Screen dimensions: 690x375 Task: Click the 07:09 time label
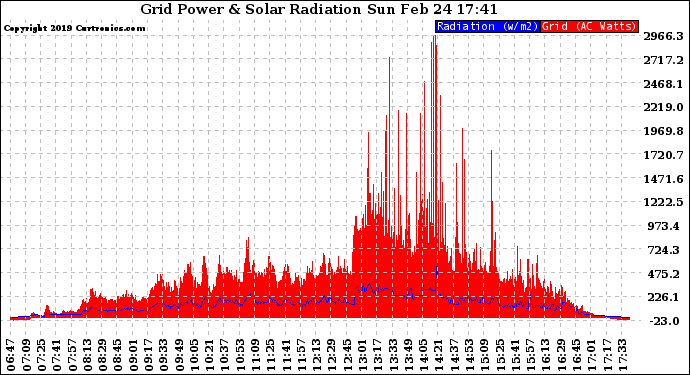click(x=26, y=355)
